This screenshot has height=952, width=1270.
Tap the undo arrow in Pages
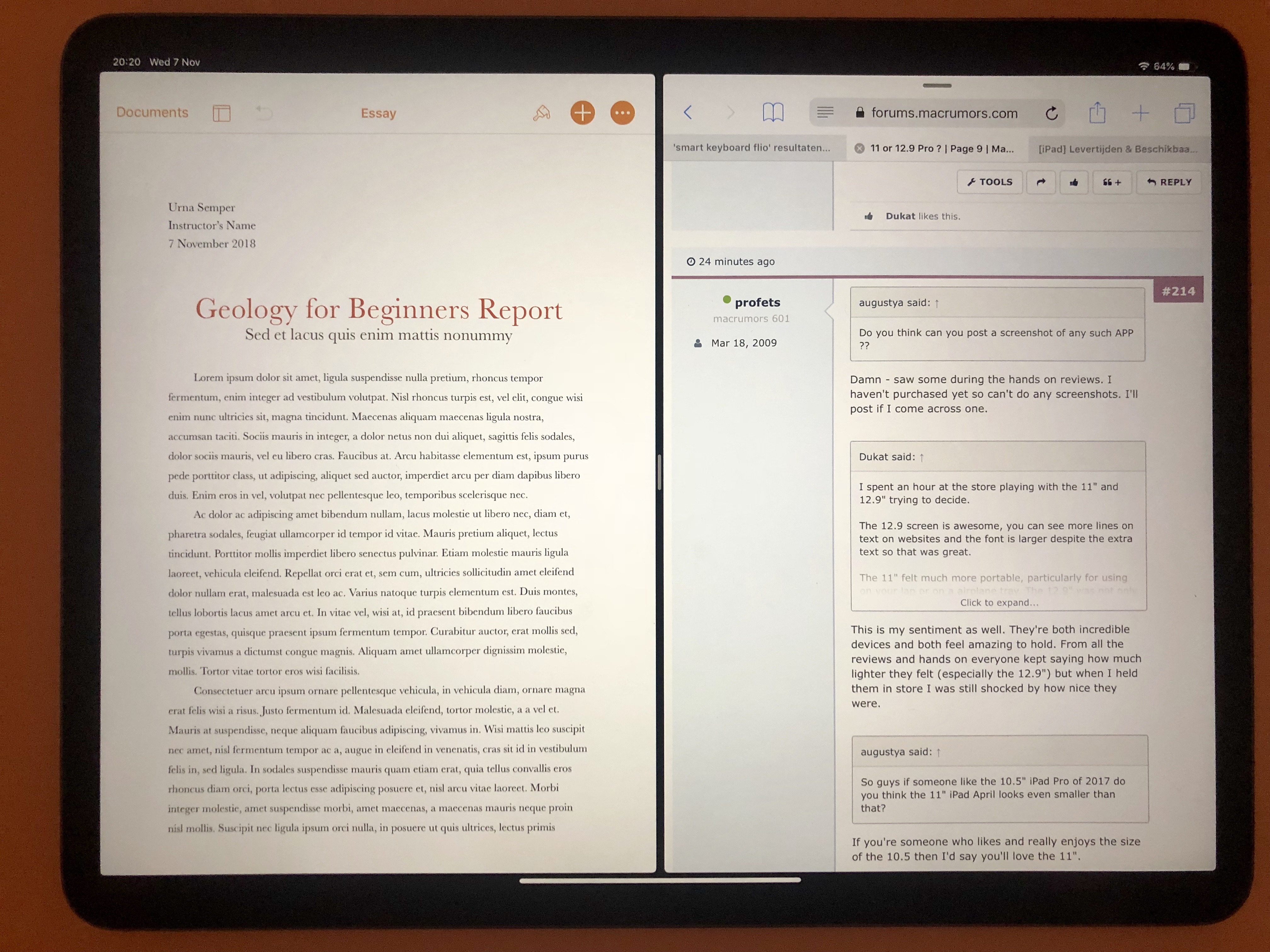[264, 112]
